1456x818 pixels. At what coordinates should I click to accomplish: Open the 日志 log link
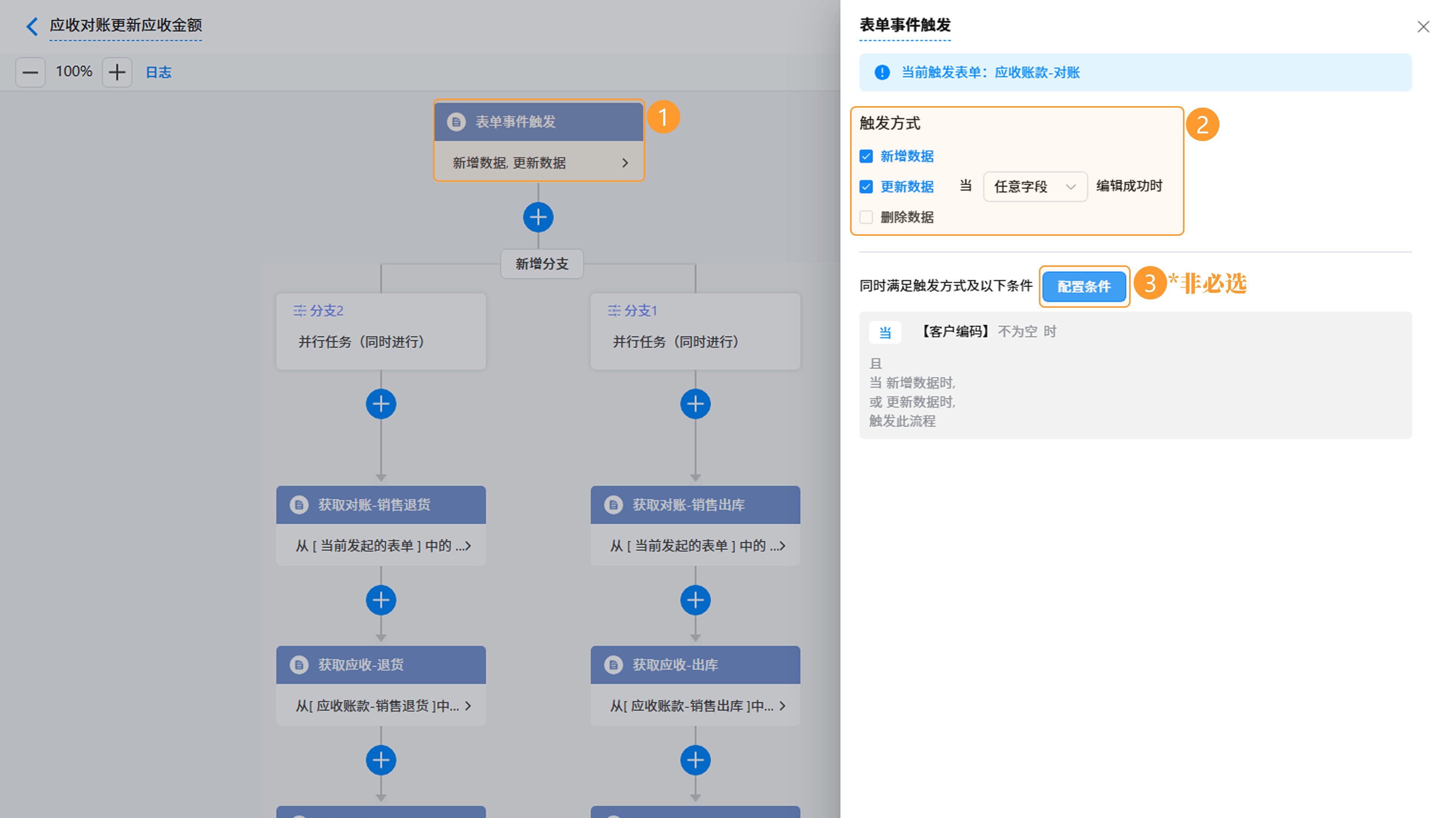pyautogui.click(x=159, y=72)
